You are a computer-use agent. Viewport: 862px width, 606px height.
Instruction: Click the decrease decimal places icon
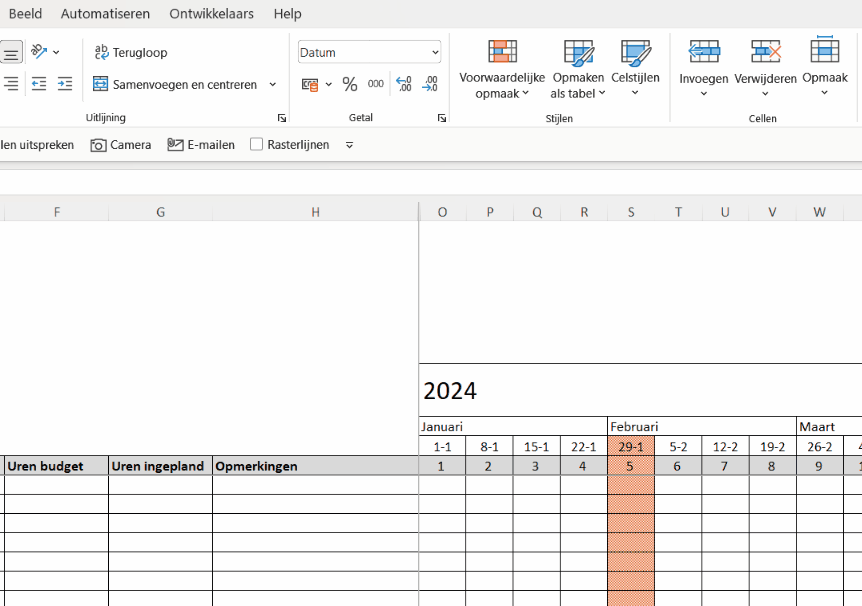[430, 84]
